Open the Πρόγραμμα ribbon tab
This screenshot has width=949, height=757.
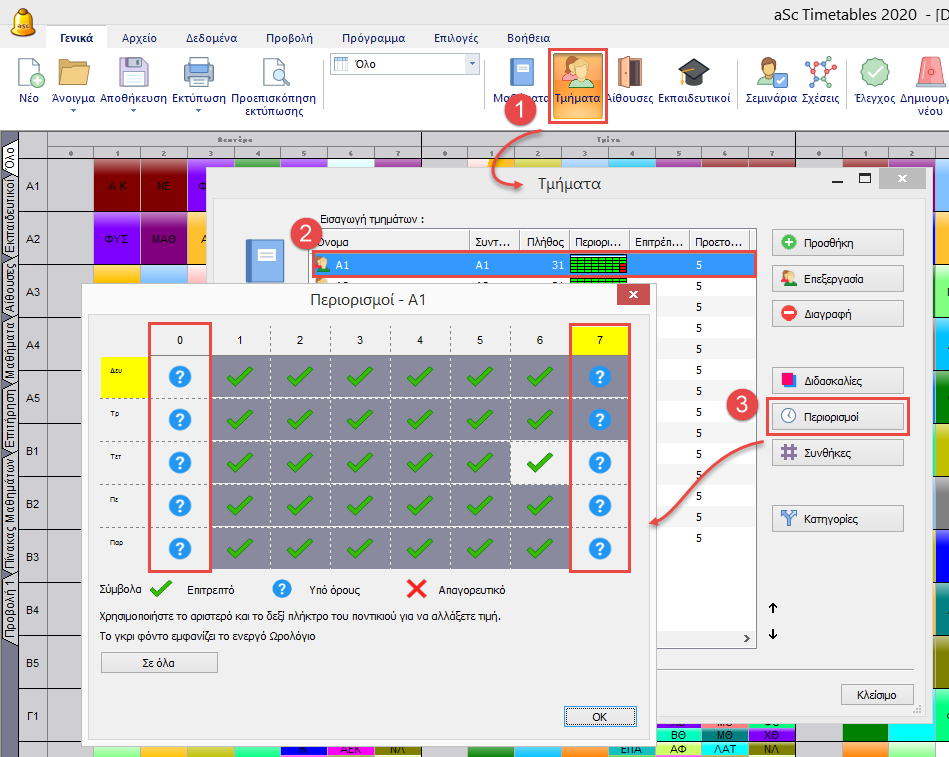tap(373, 38)
